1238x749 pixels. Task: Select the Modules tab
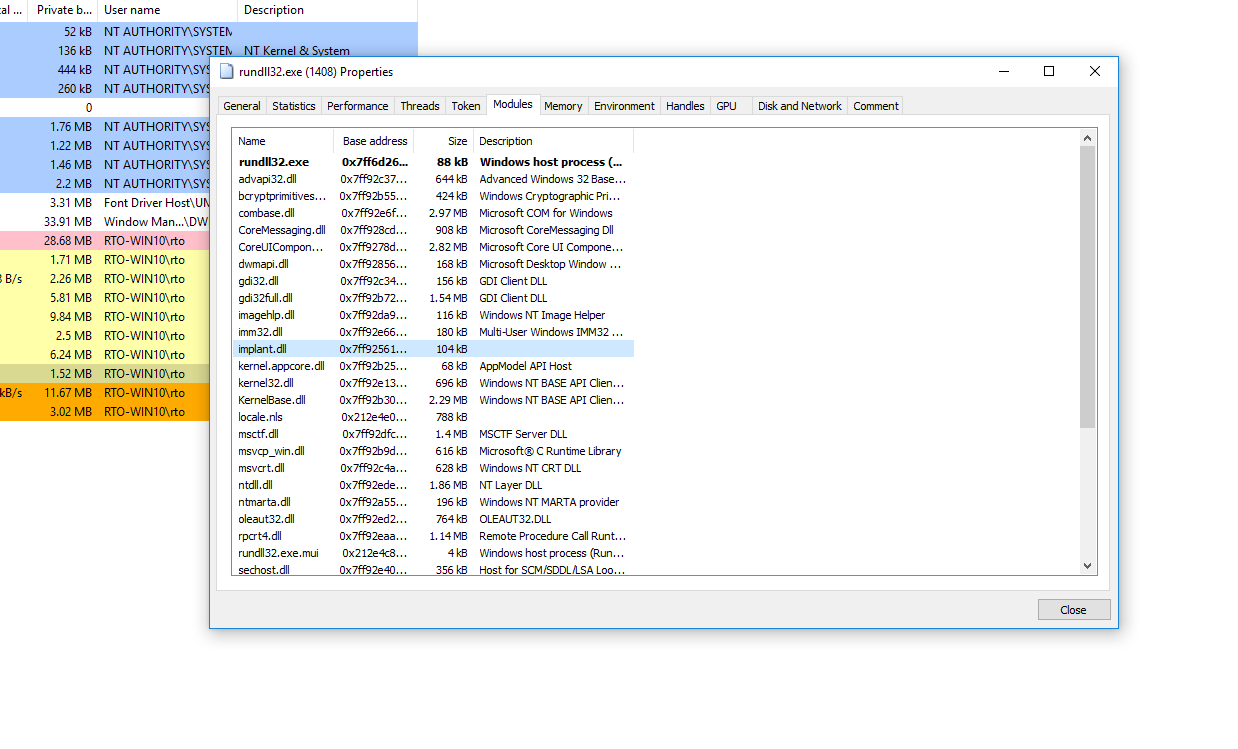pyautogui.click(x=513, y=104)
